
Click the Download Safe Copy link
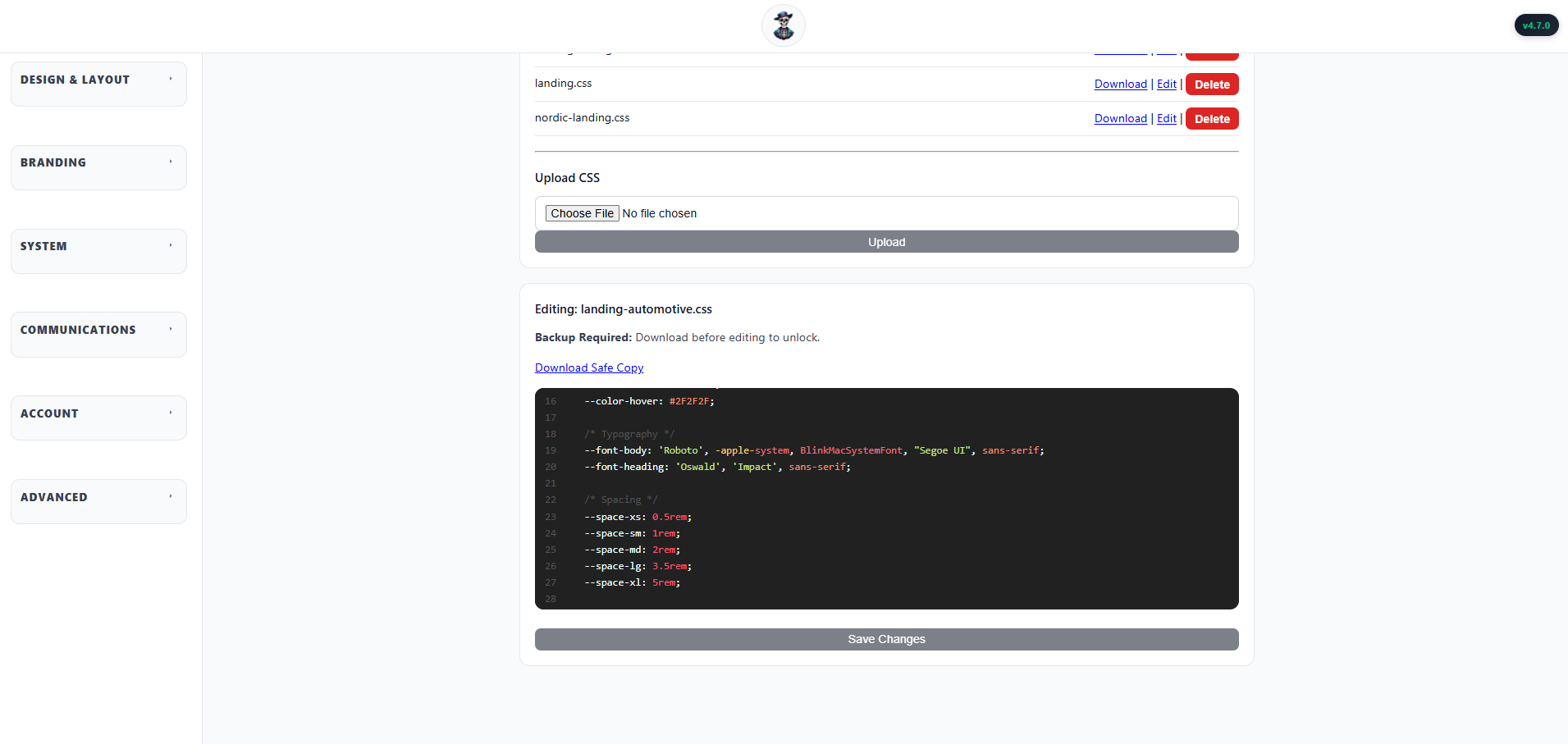[x=588, y=368]
